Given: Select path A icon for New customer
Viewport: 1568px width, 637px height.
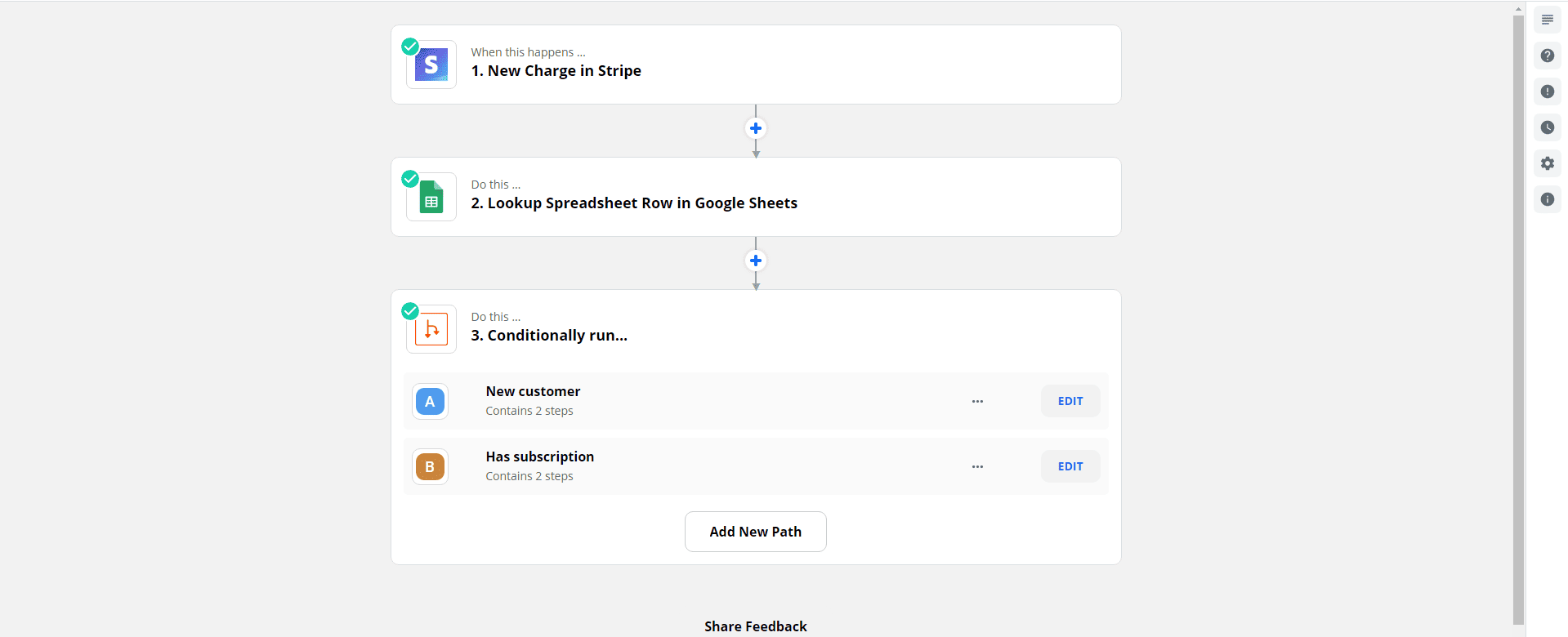Looking at the screenshot, I should pyautogui.click(x=430, y=401).
